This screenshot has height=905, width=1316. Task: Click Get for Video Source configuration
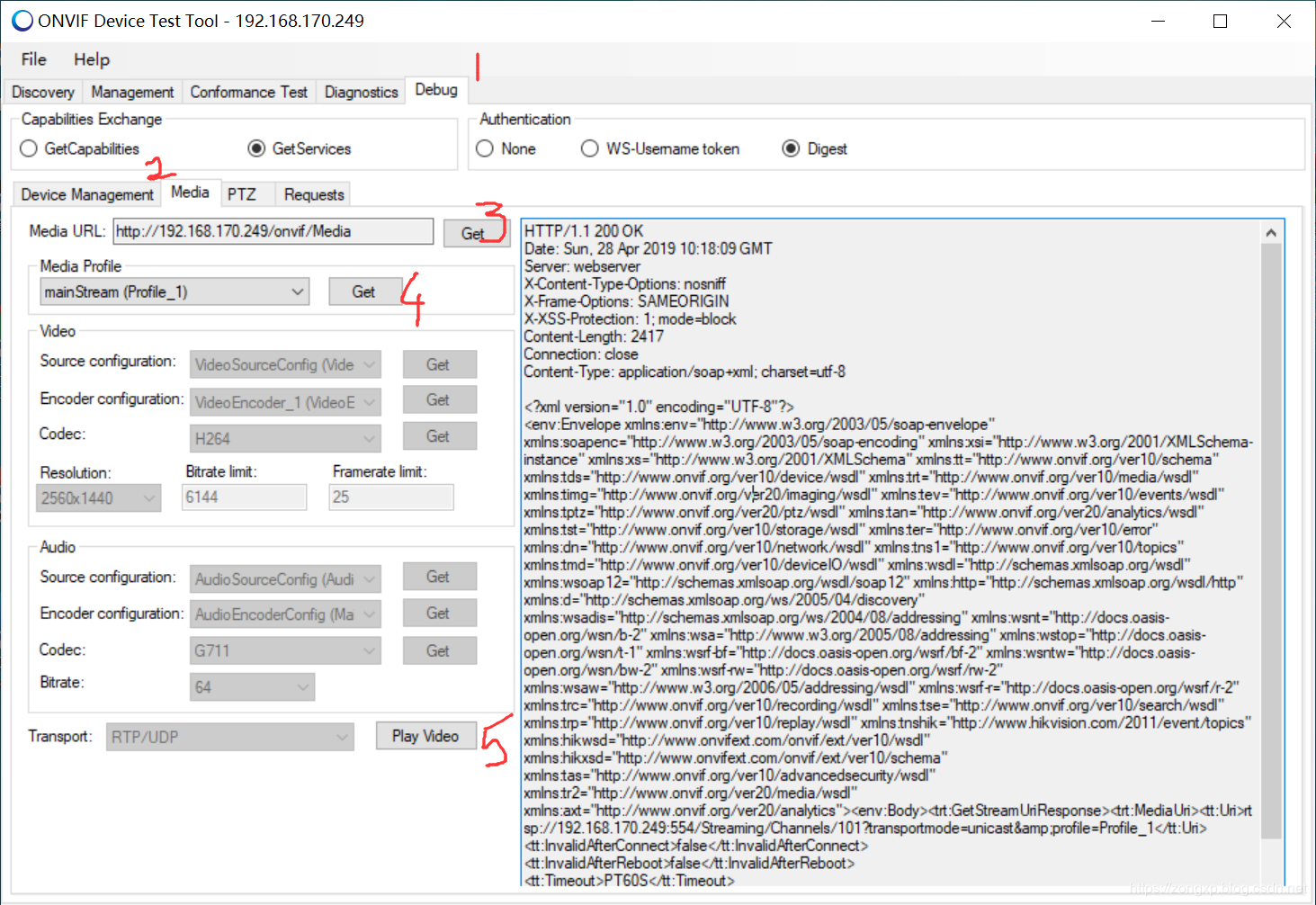tap(438, 364)
